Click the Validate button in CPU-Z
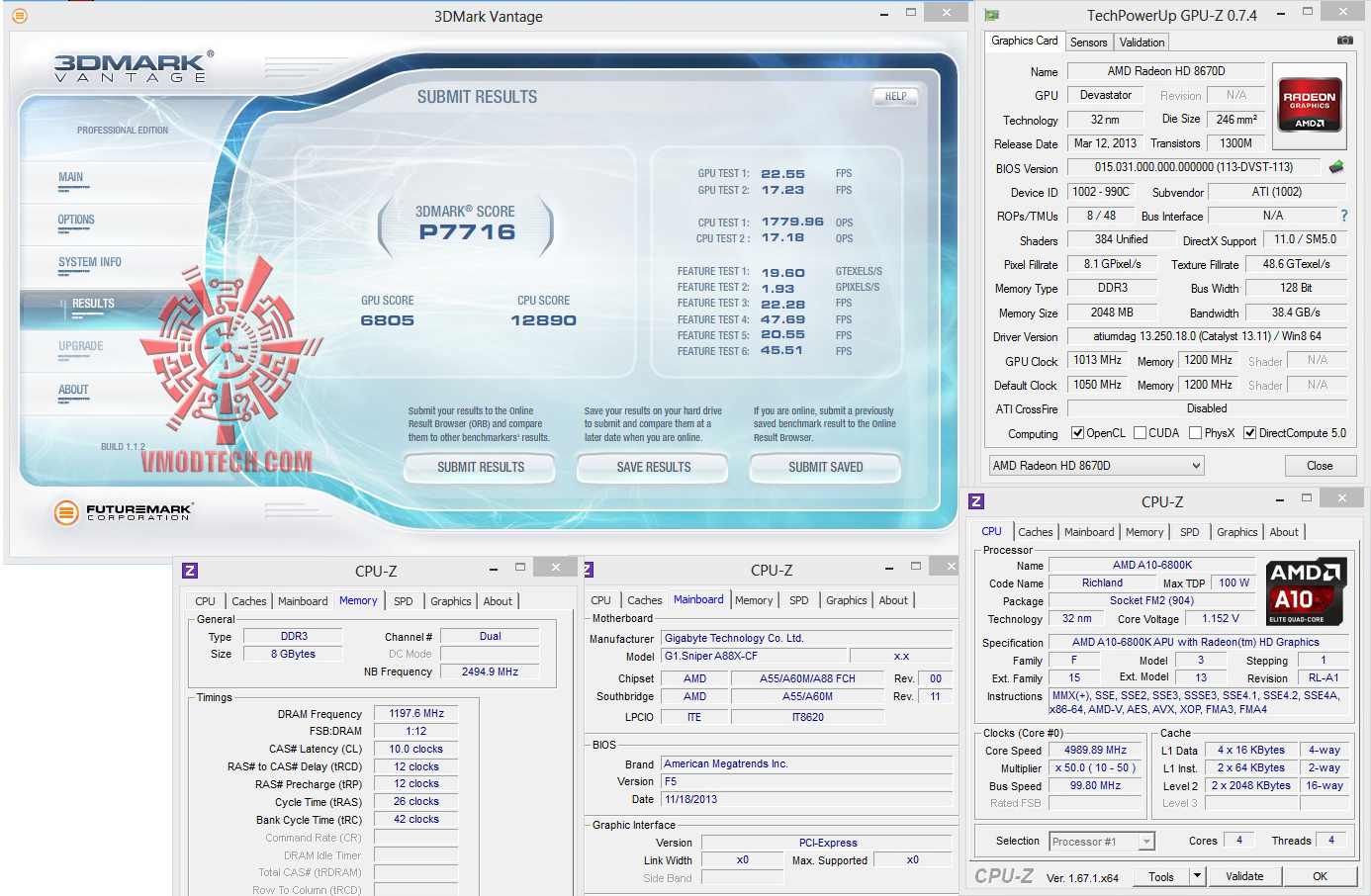1371x896 pixels. tap(1244, 876)
